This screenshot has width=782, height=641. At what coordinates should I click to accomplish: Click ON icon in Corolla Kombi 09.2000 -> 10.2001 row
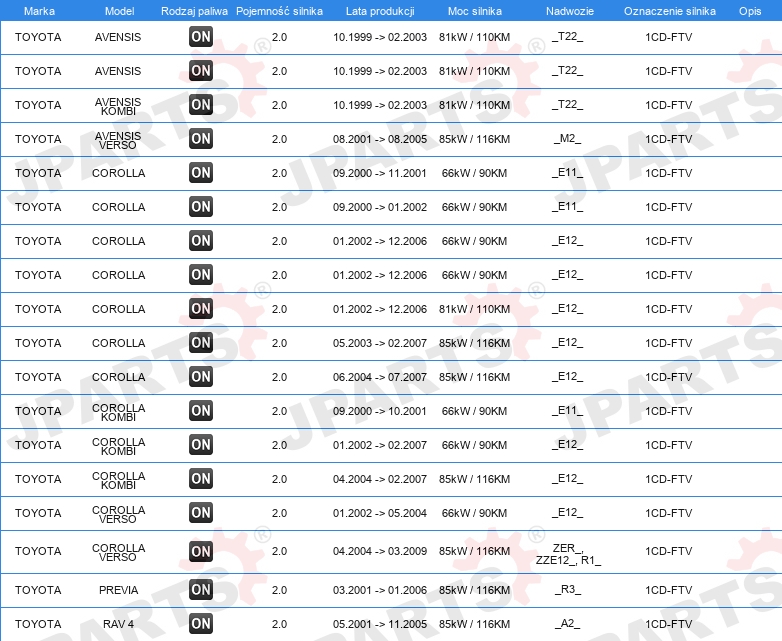click(201, 411)
